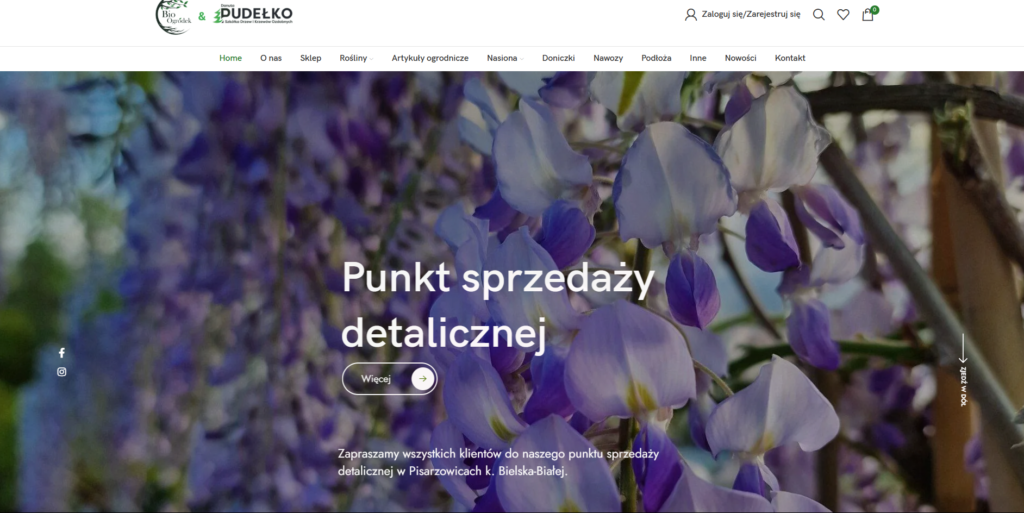Expand the Nasiona dropdown menu
Image resolution: width=1024 pixels, height=513 pixels.
point(505,58)
